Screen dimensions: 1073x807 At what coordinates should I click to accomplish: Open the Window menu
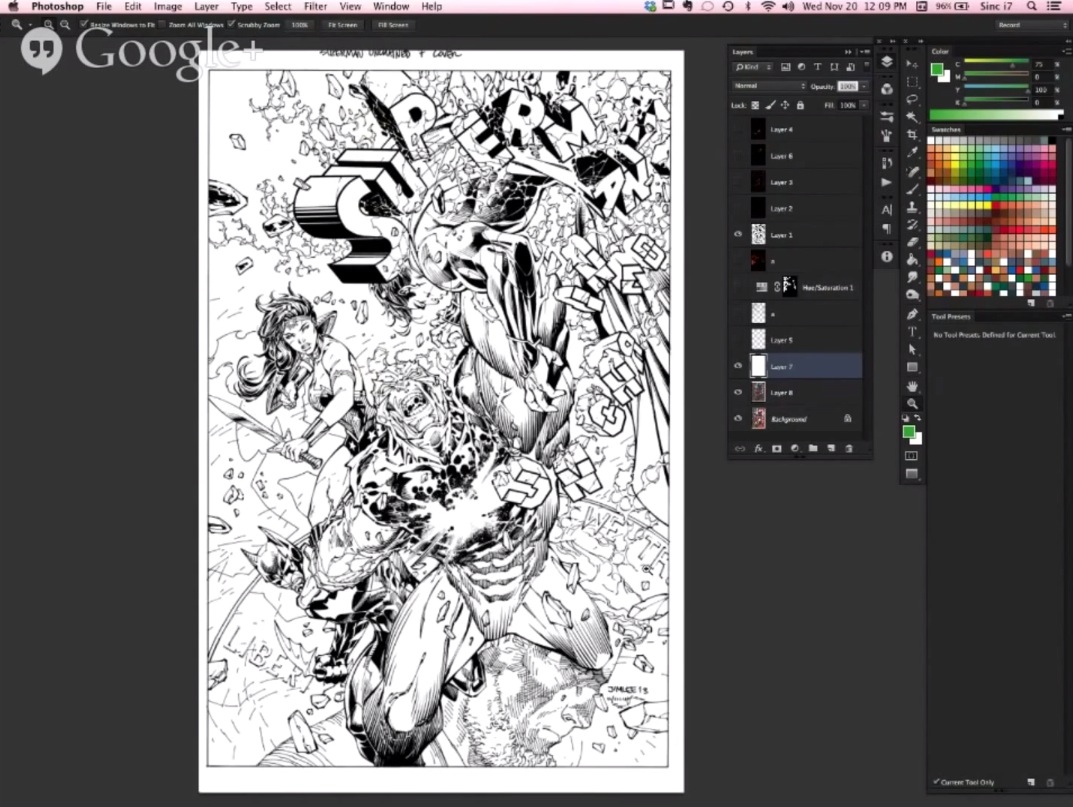point(391,6)
